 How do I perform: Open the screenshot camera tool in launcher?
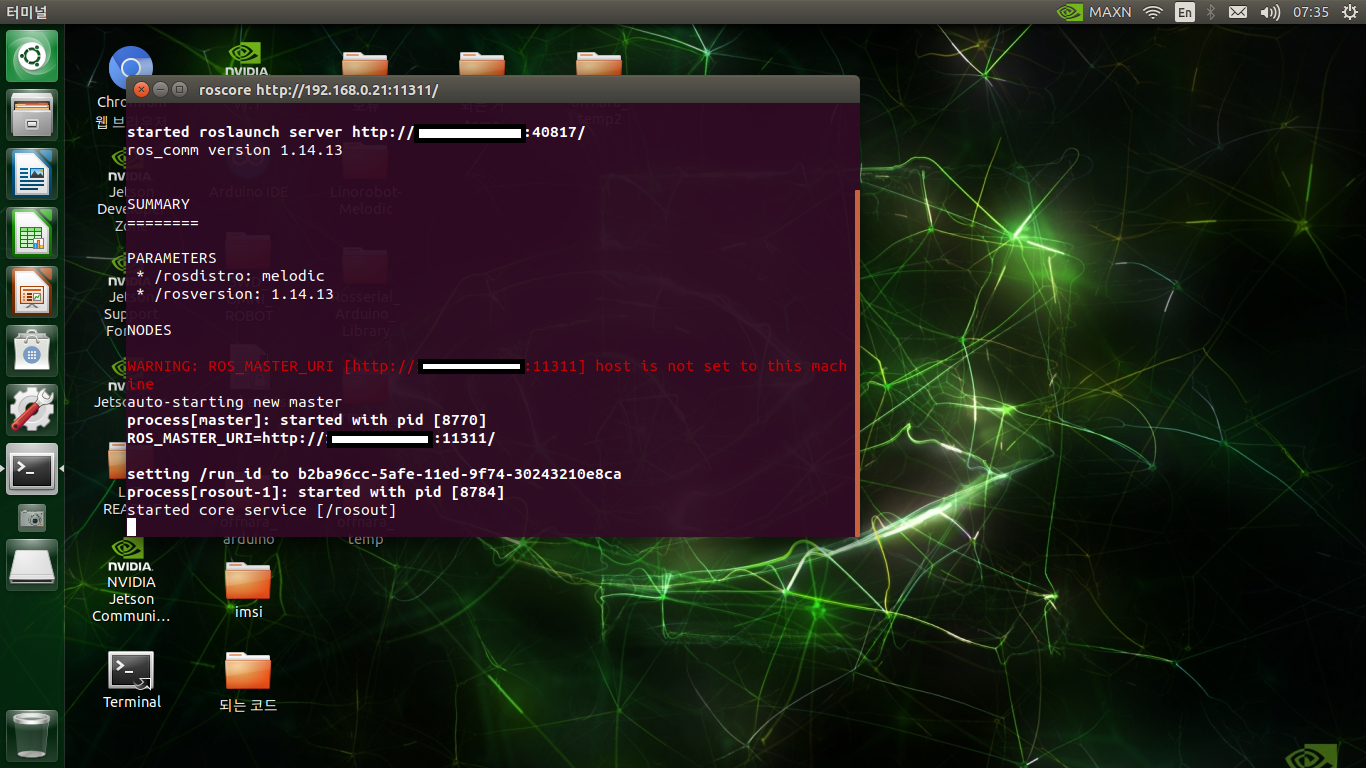pyautogui.click(x=33, y=517)
